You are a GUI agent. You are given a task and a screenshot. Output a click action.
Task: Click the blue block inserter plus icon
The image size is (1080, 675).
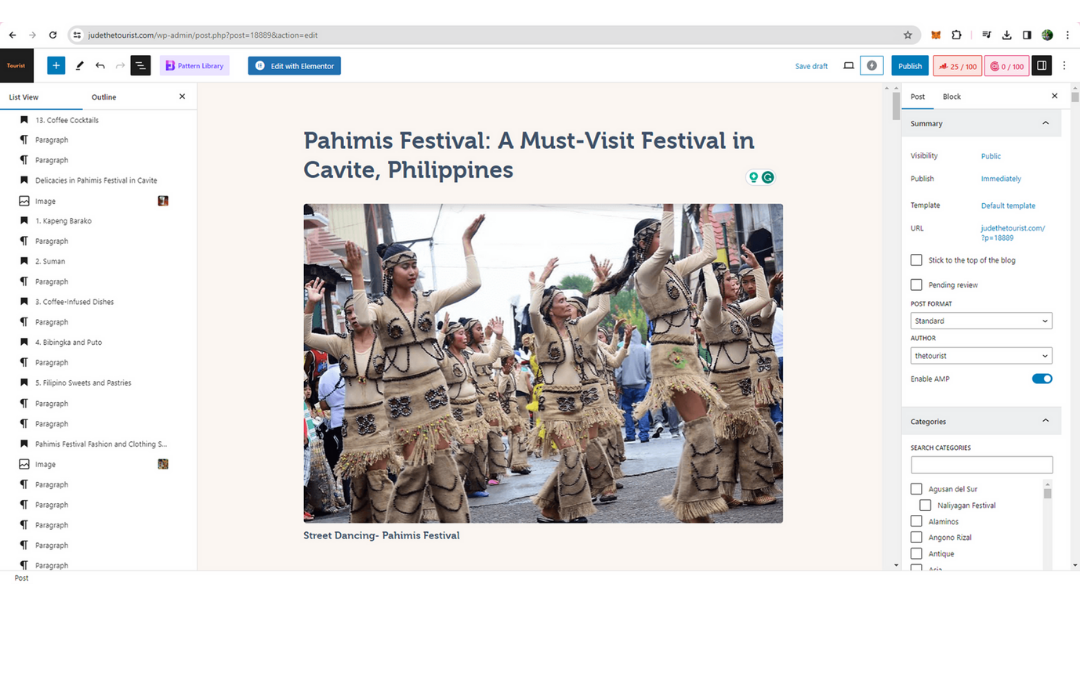coord(56,65)
